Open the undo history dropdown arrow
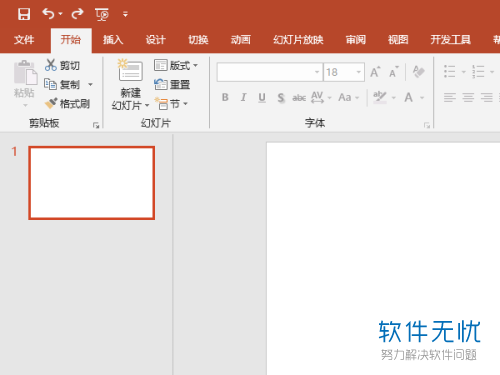 pos(60,14)
